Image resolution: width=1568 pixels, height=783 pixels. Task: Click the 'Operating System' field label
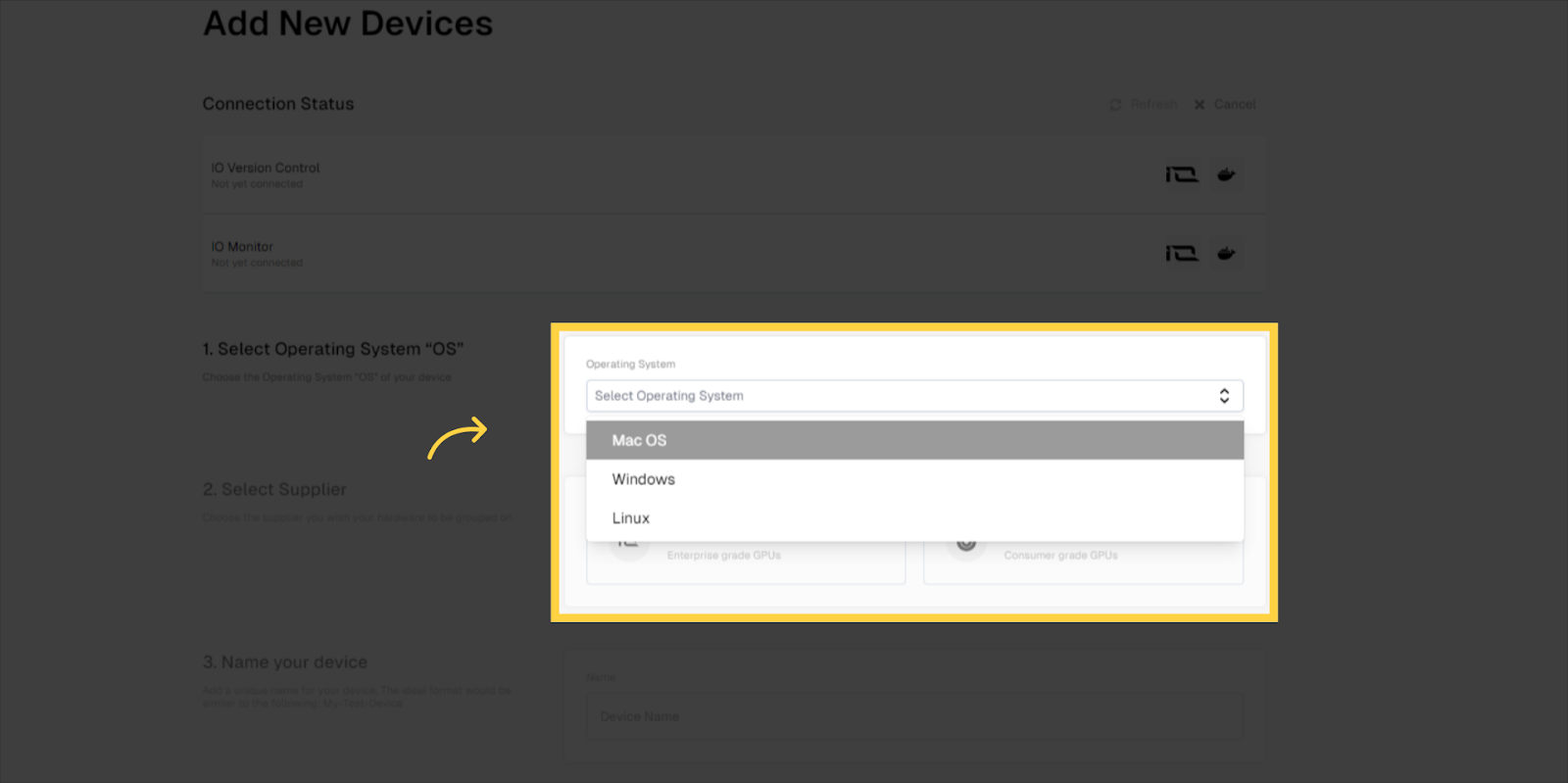coord(630,364)
